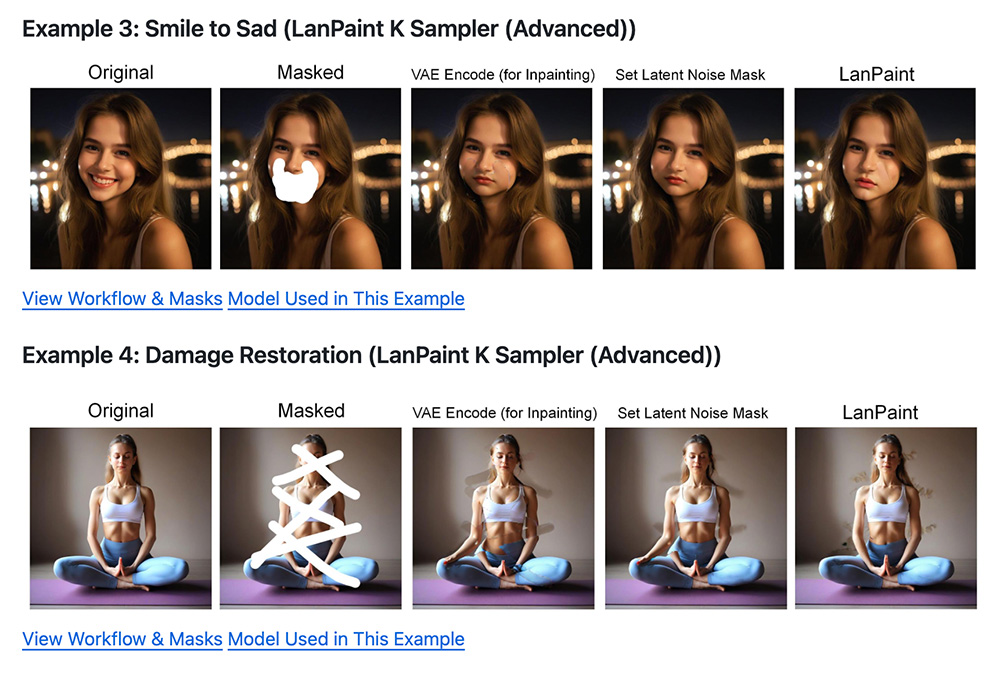Open Model Used link below smile example
Viewport: 1000px width, 675px height.
click(x=346, y=298)
